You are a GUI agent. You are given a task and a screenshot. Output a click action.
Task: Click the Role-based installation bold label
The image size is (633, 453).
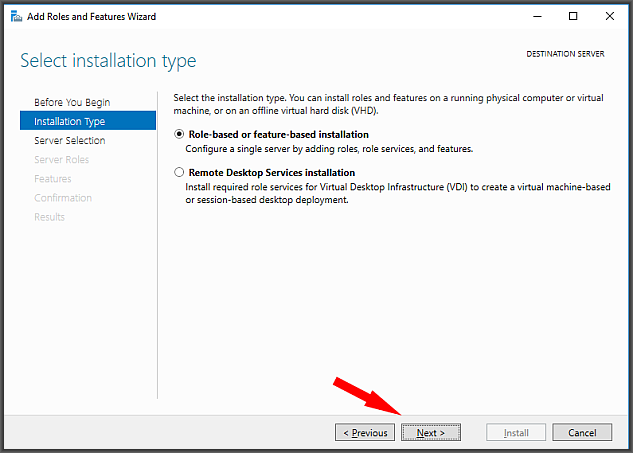(x=279, y=134)
